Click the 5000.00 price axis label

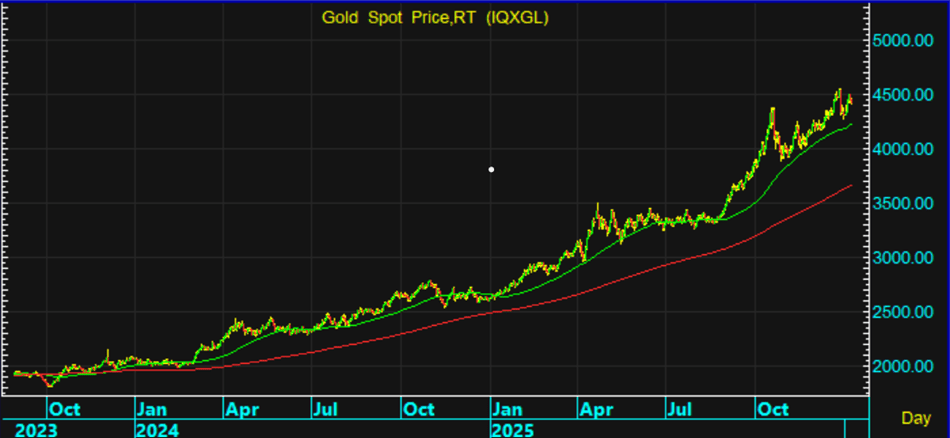(908, 41)
